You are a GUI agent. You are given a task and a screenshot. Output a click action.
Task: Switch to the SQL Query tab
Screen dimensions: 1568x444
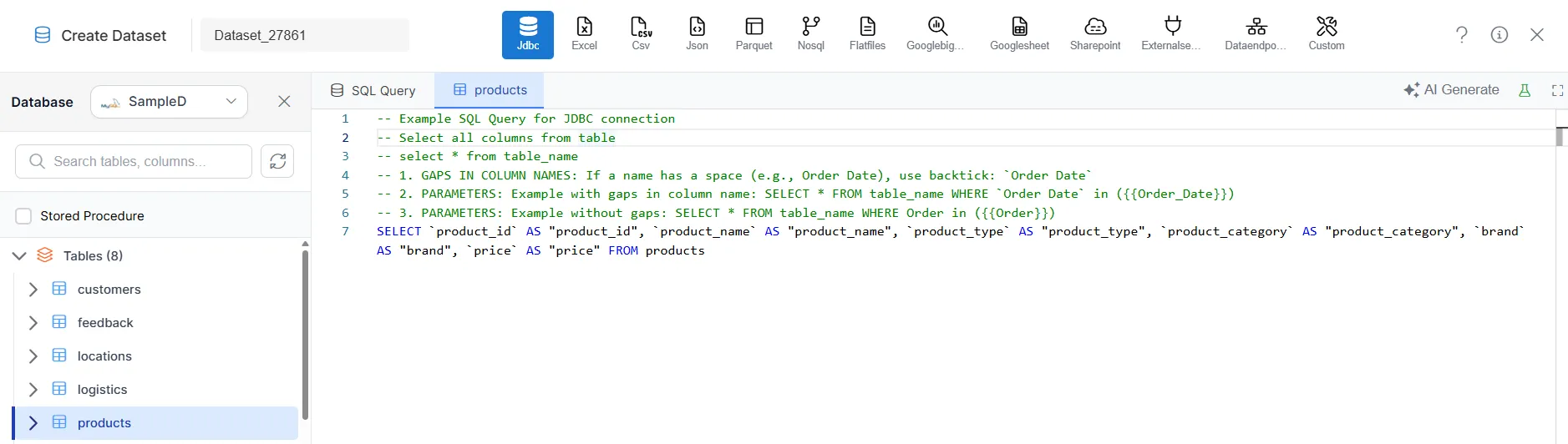pyautogui.click(x=373, y=90)
